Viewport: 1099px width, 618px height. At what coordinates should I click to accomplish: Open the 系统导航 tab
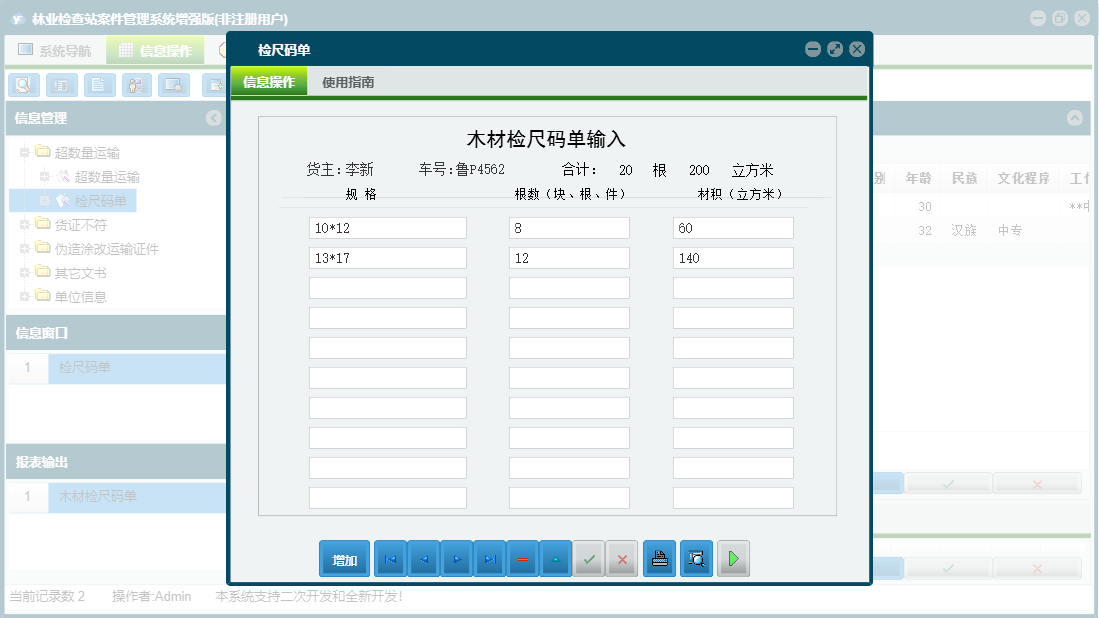pos(59,49)
